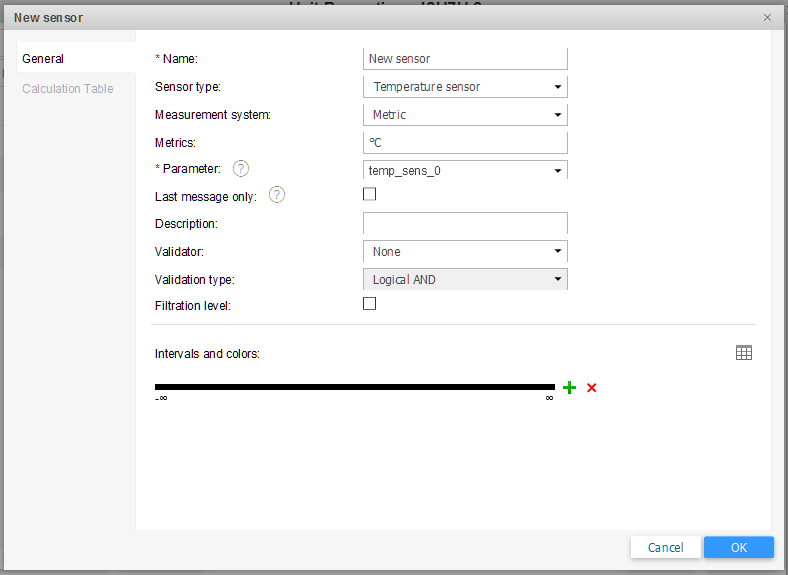Image resolution: width=788 pixels, height=575 pixels.
Task: Focus the Description input field
Action: tap(465, 223)
